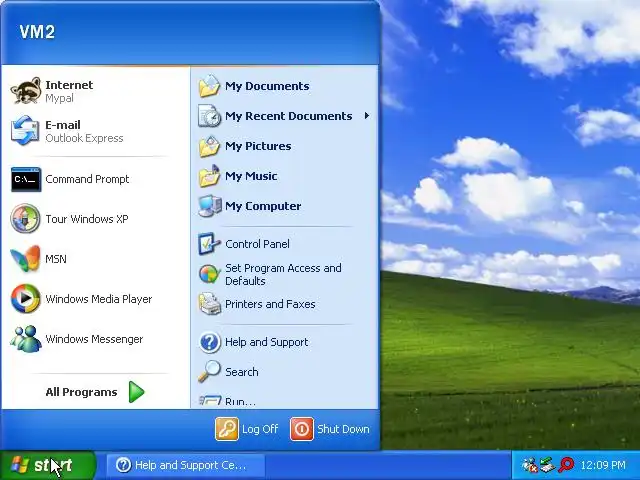The image size is (640, 480).
Task: Click the Shut Down text
Action: click(x=343, y=429)
